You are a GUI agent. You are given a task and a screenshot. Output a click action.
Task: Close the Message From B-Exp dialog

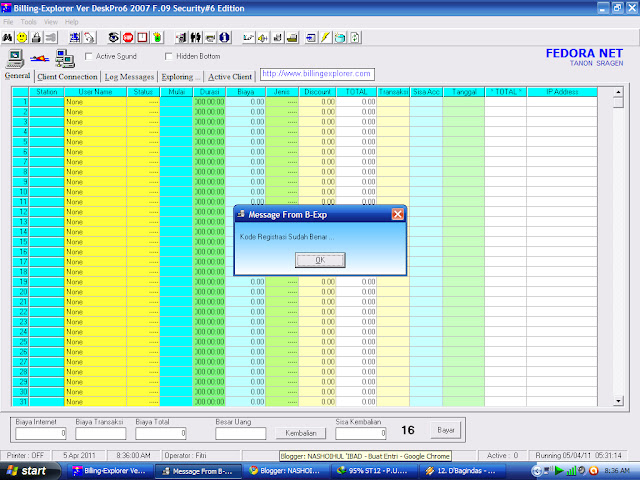pos(398,214)
